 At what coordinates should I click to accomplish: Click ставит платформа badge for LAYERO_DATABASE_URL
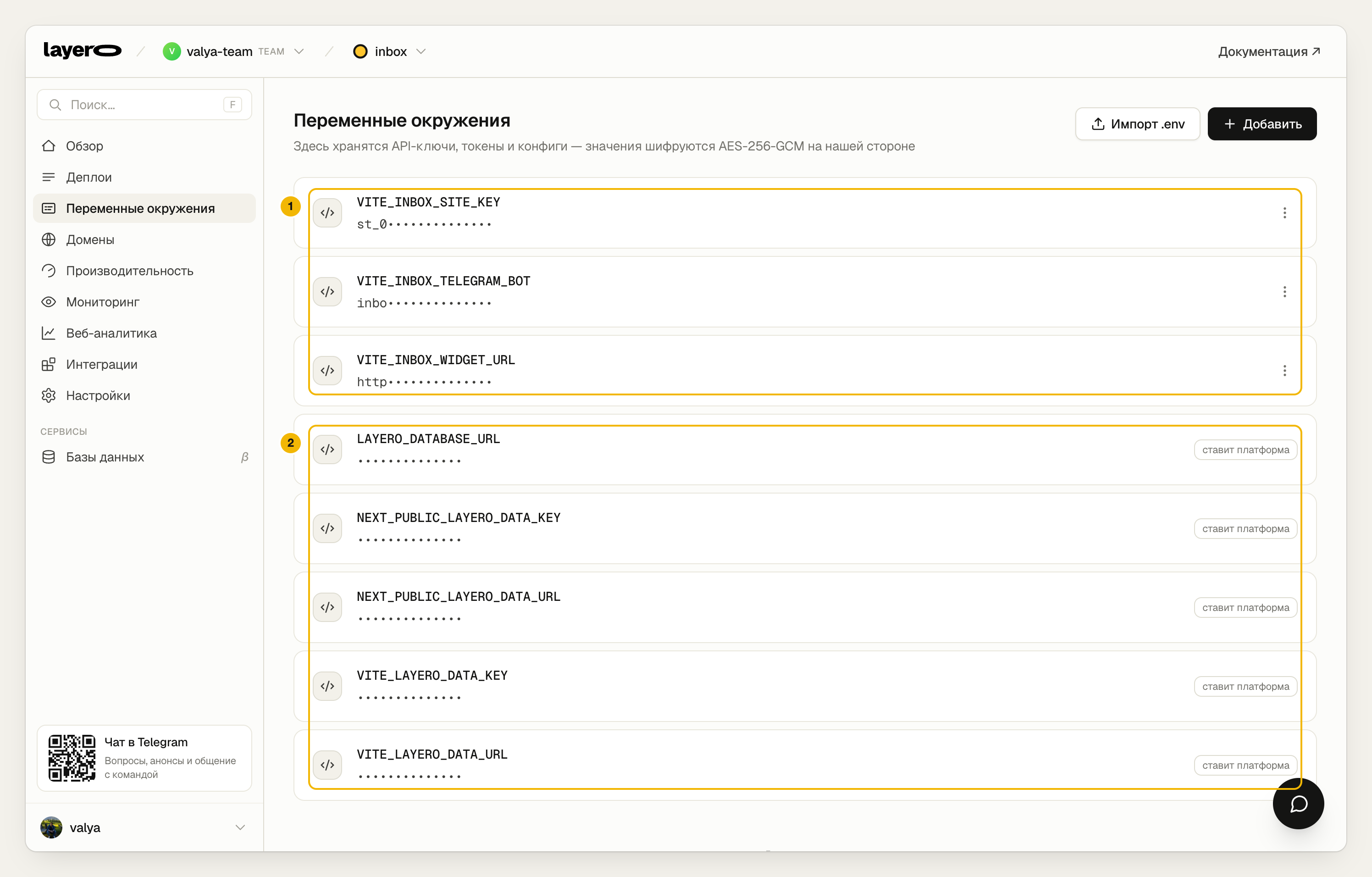pos(1245,450)
